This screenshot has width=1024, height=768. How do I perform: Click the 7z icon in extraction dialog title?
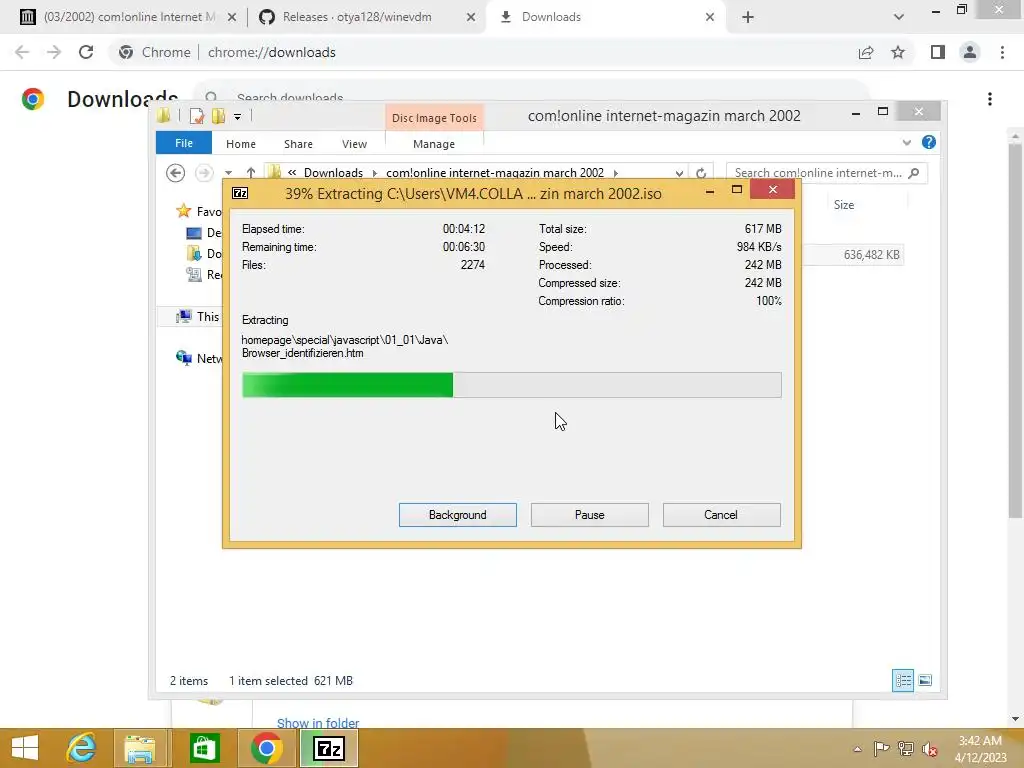click(240, 193)
